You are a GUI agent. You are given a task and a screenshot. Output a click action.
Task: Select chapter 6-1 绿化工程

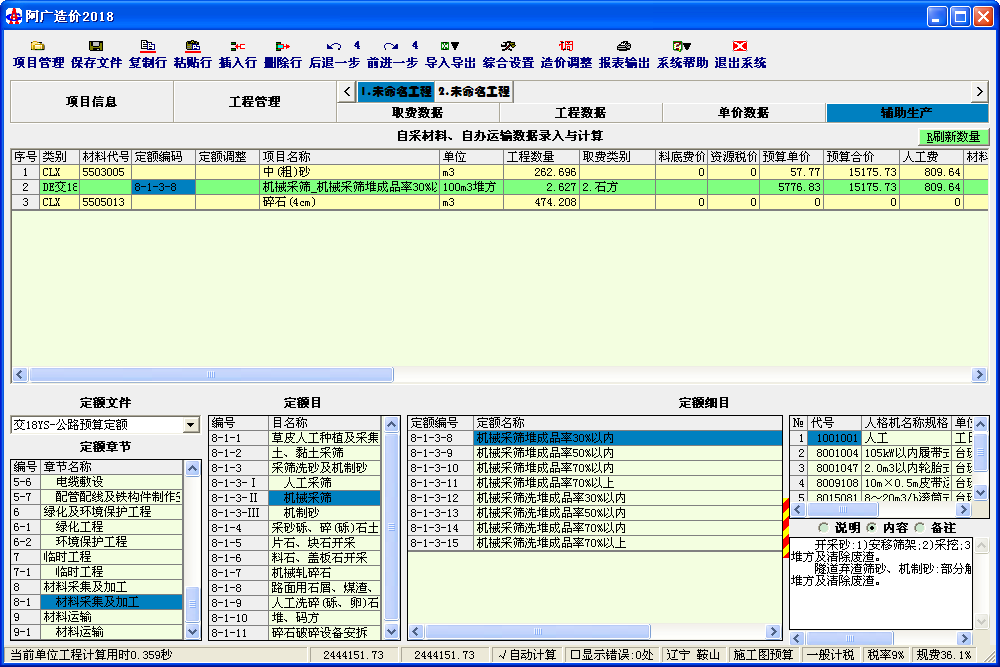[x=98, y=527]
